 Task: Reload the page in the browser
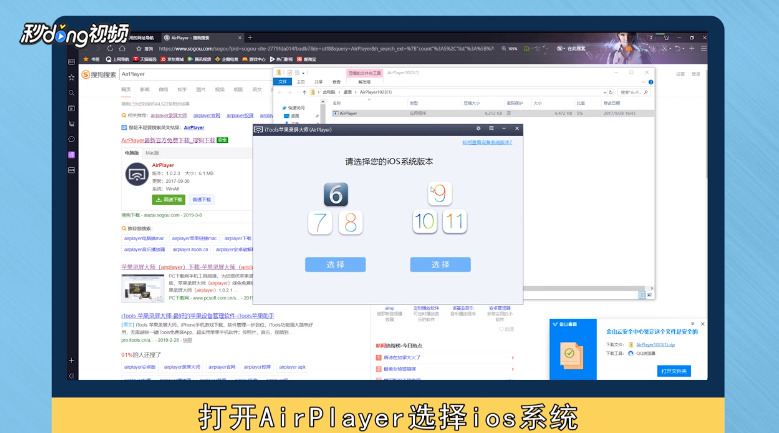click(110, 49)
